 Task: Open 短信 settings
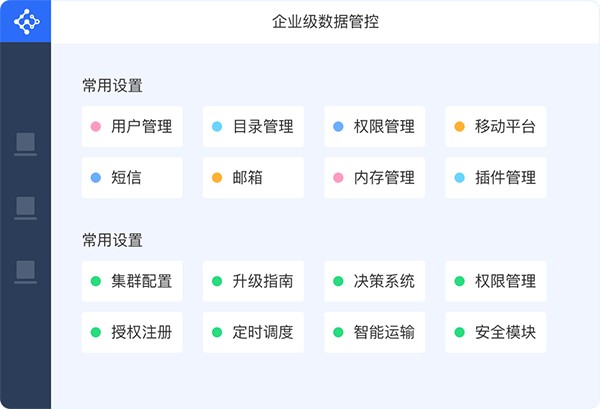pos(132,178)
